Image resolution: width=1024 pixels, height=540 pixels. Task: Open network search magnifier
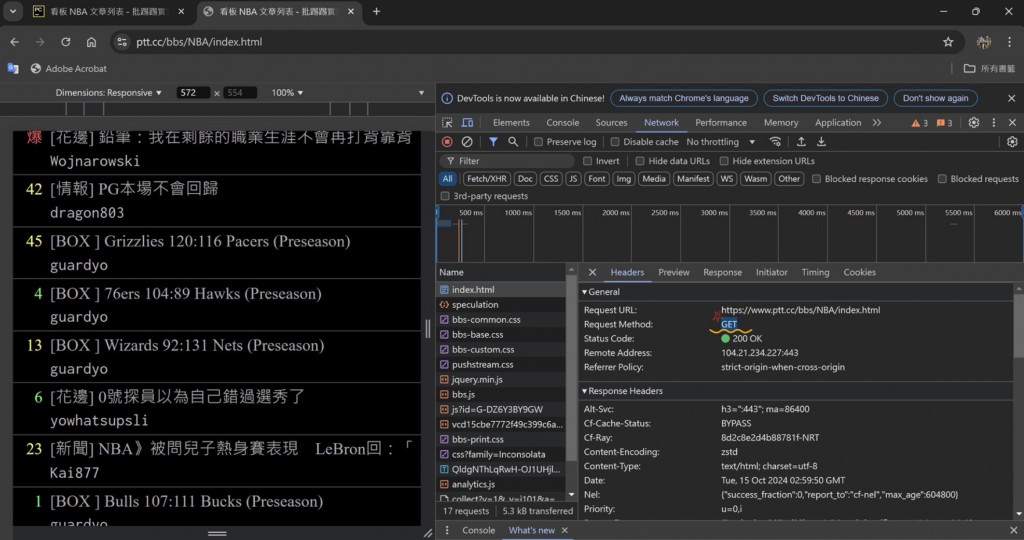click(513, 142)
